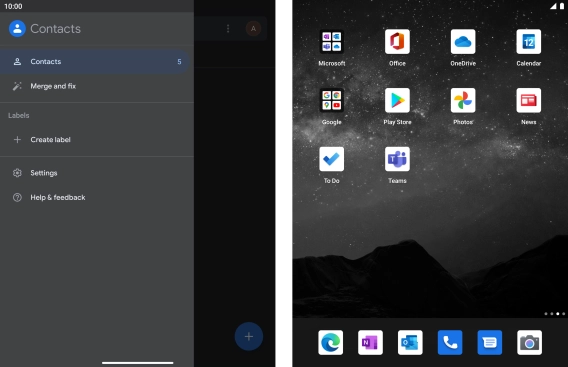
Task: Launch the Camera app
Action: coord(530,342)
